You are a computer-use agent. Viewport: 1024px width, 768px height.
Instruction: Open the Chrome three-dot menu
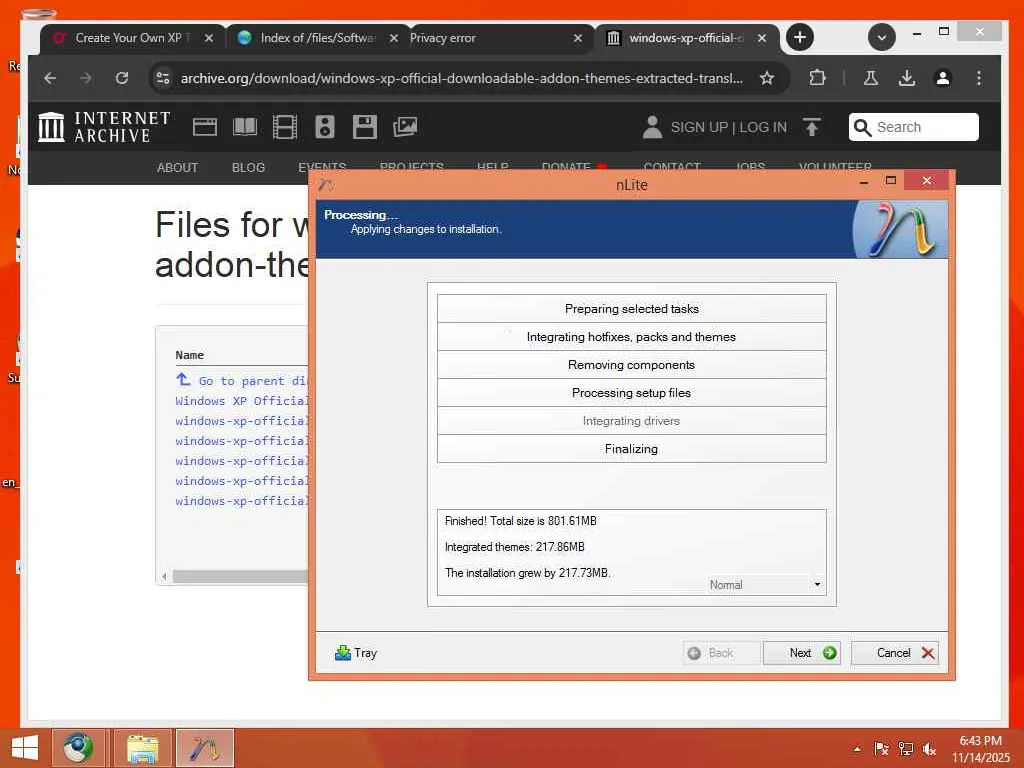pos(979,78)
